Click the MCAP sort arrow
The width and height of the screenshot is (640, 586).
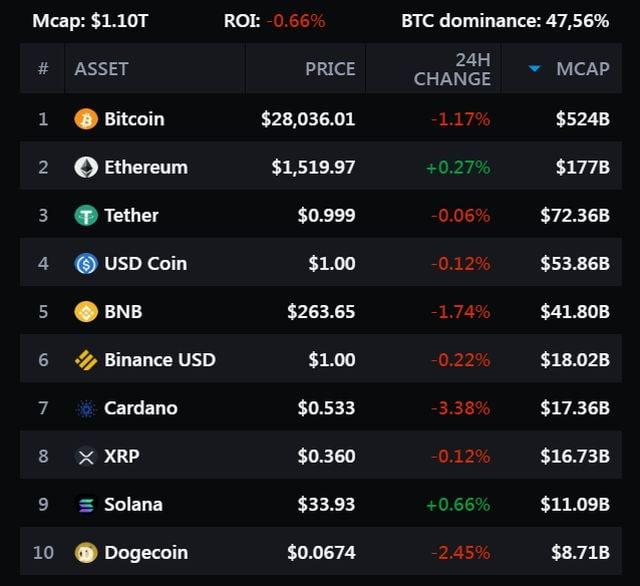[535, 68]
